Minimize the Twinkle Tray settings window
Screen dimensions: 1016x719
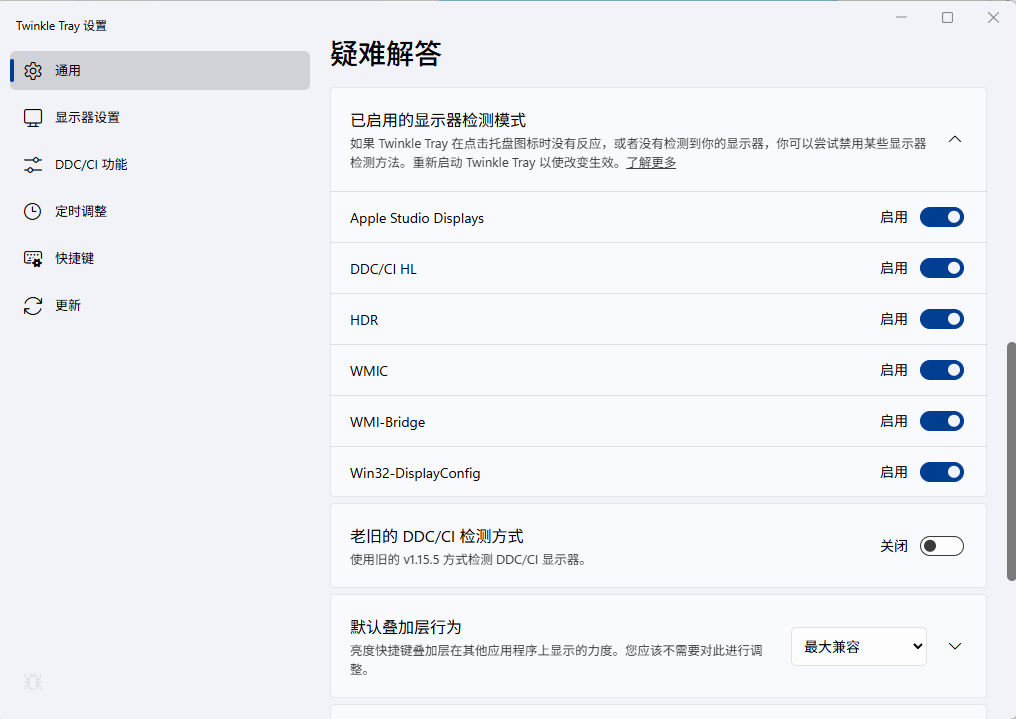[901, 17]
